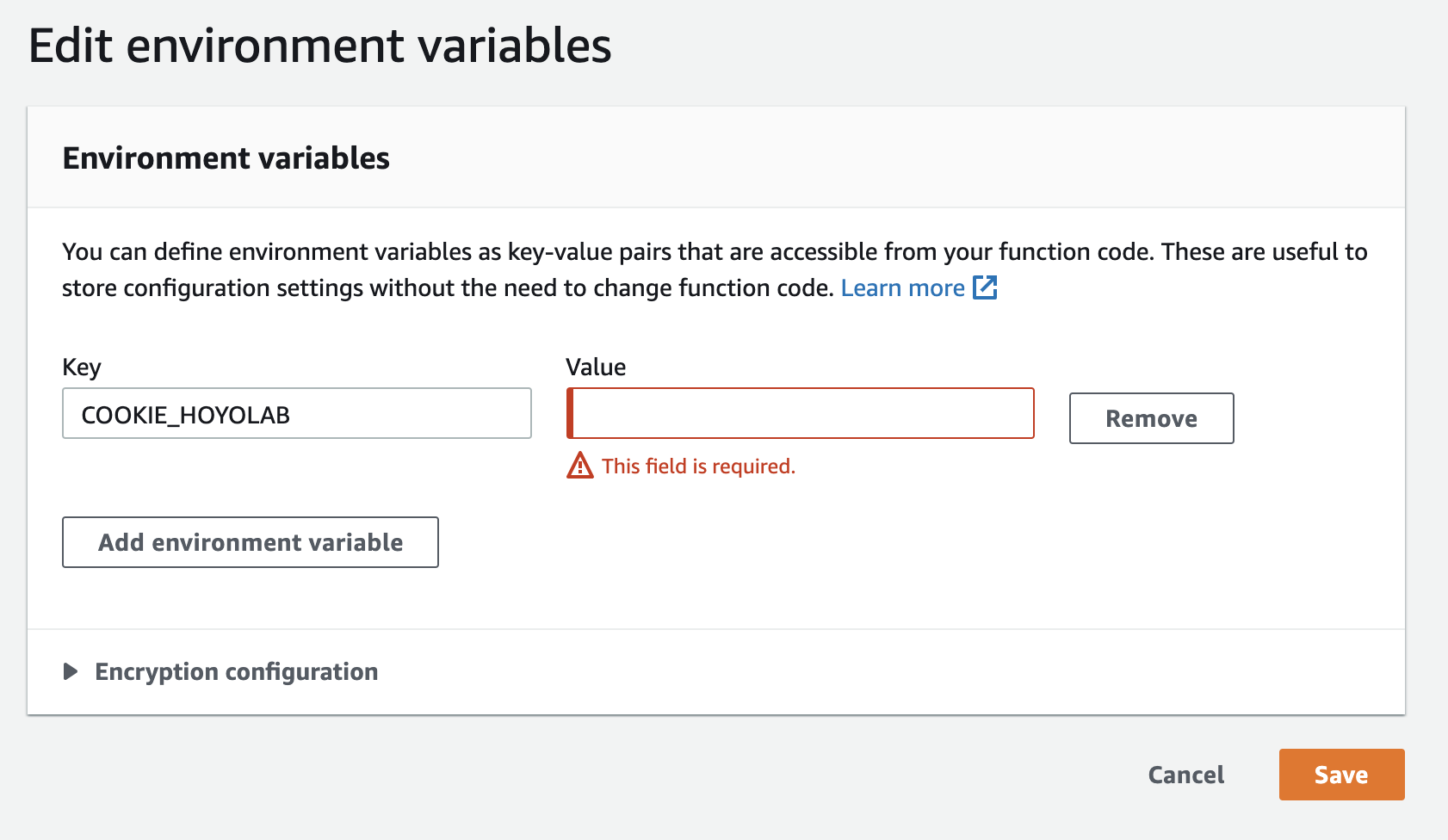Viewport: 1448px width, 840px height.
Task: Click the warning triangle icon below Value
Action: (580, 466)
